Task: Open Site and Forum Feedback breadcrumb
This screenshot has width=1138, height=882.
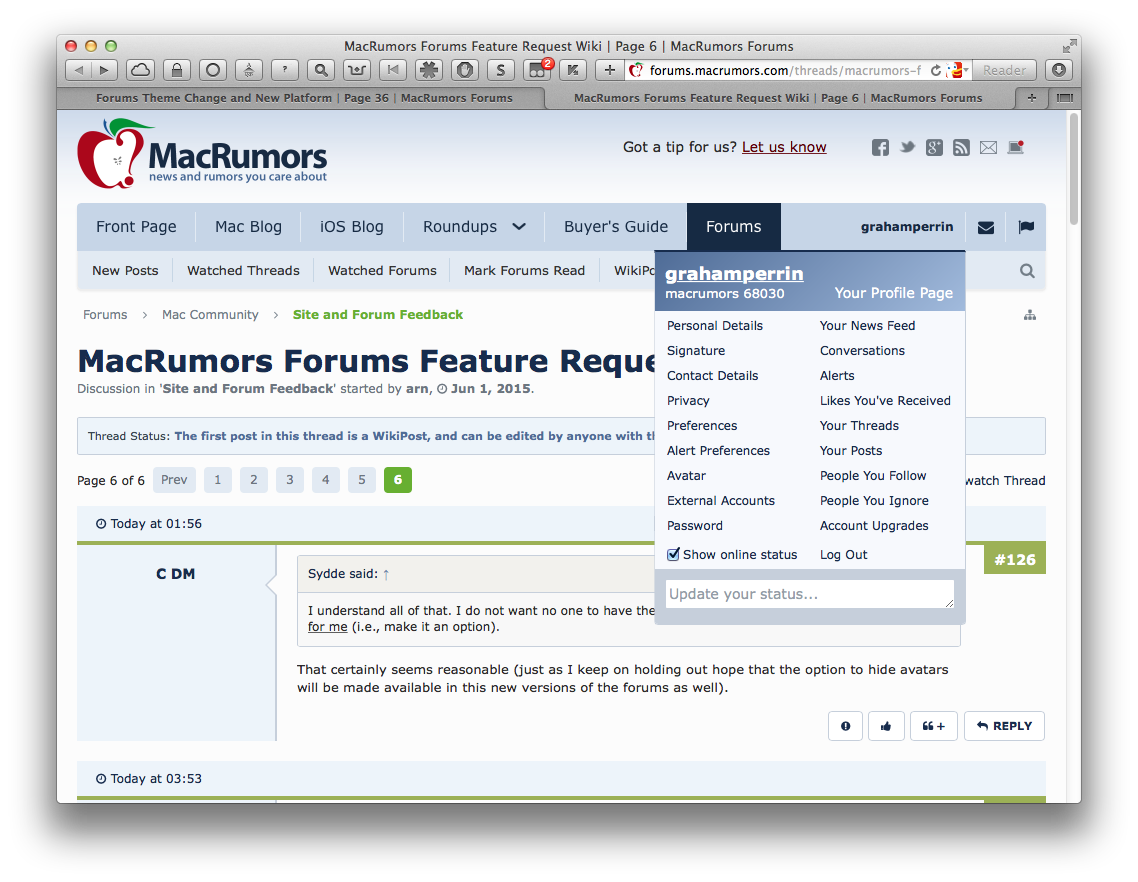Action: [x=377, y=315]
